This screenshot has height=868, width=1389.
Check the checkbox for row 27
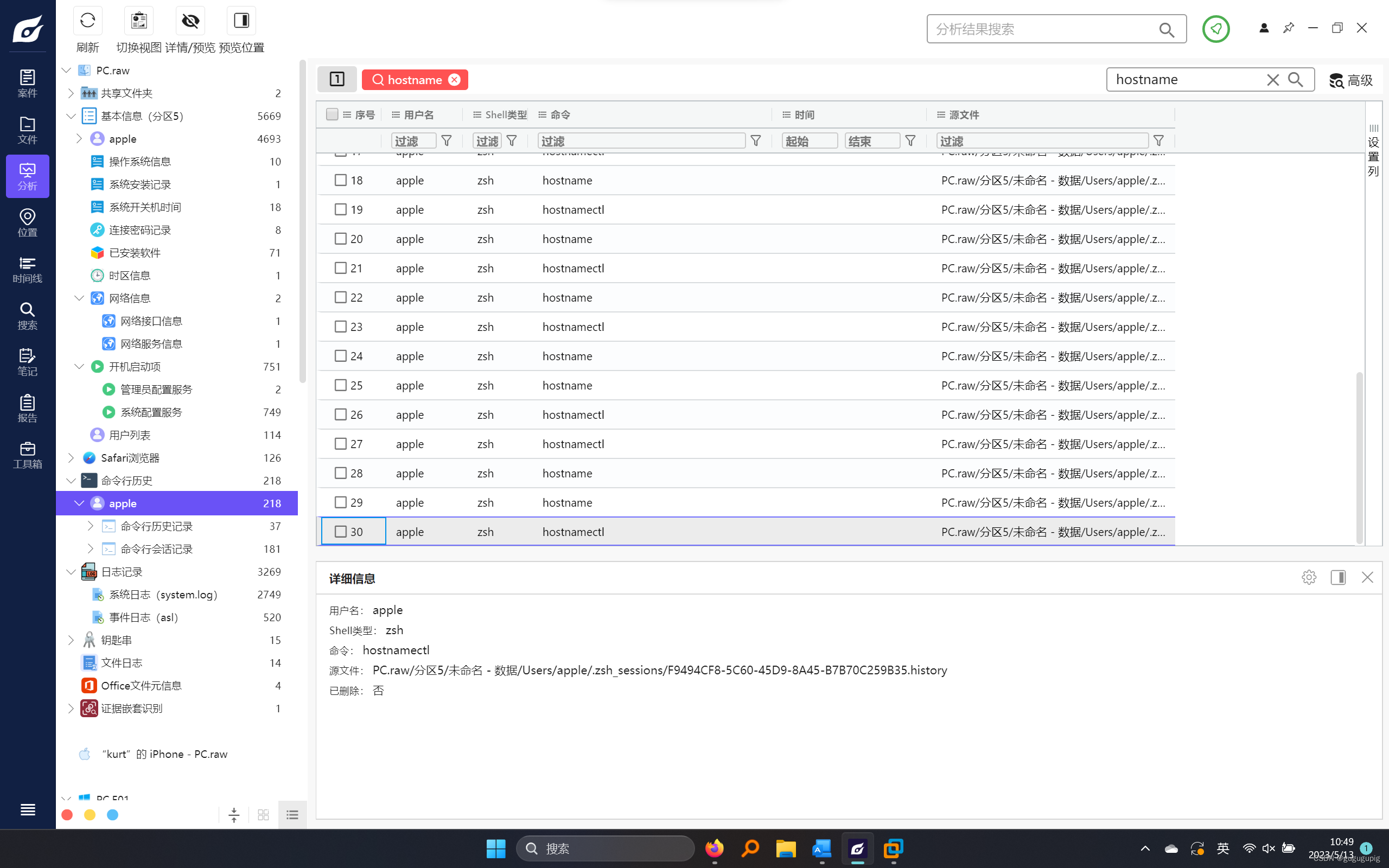[340, 444]
